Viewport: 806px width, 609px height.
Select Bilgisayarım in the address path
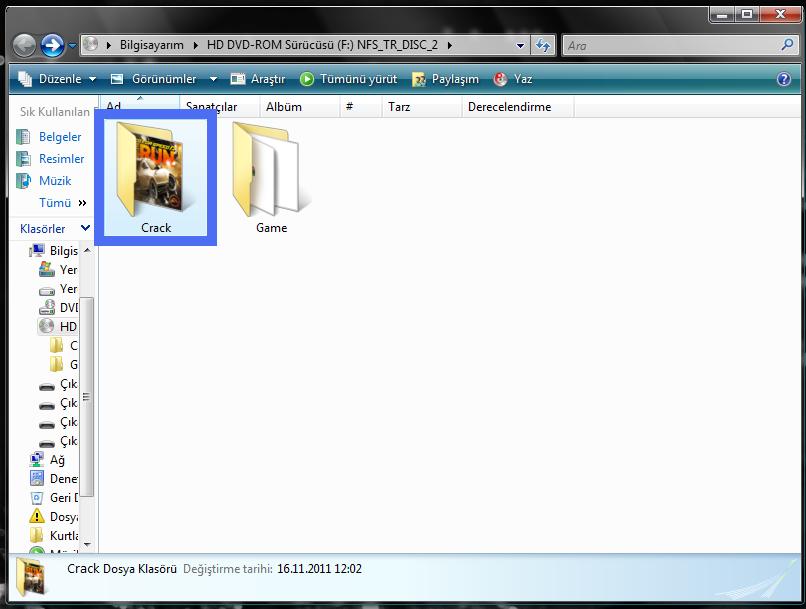(152, 45)
